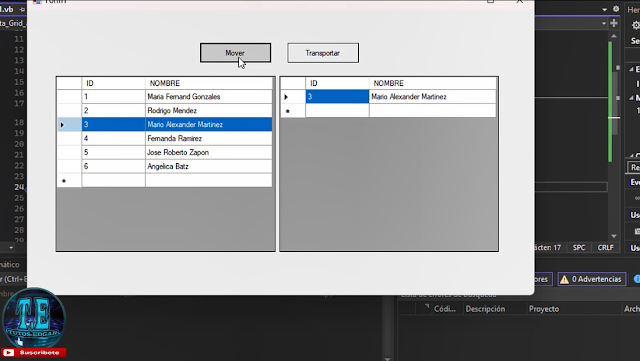This screenshot has height=361, width=640.
Task: Click the right grid NOMBRE column header
Action: [x=433, y=83]
